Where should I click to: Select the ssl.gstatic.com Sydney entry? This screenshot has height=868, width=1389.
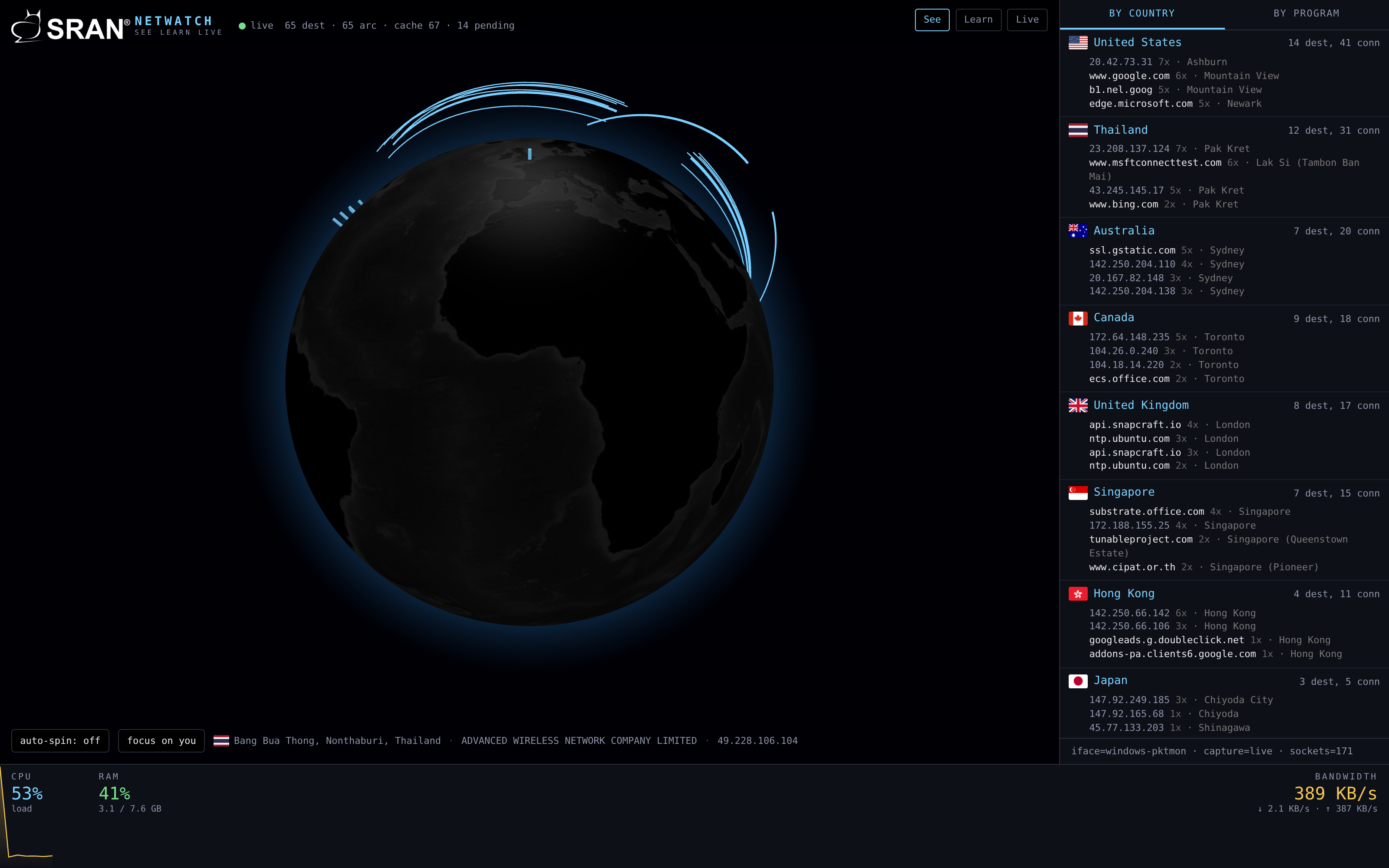1166,250
